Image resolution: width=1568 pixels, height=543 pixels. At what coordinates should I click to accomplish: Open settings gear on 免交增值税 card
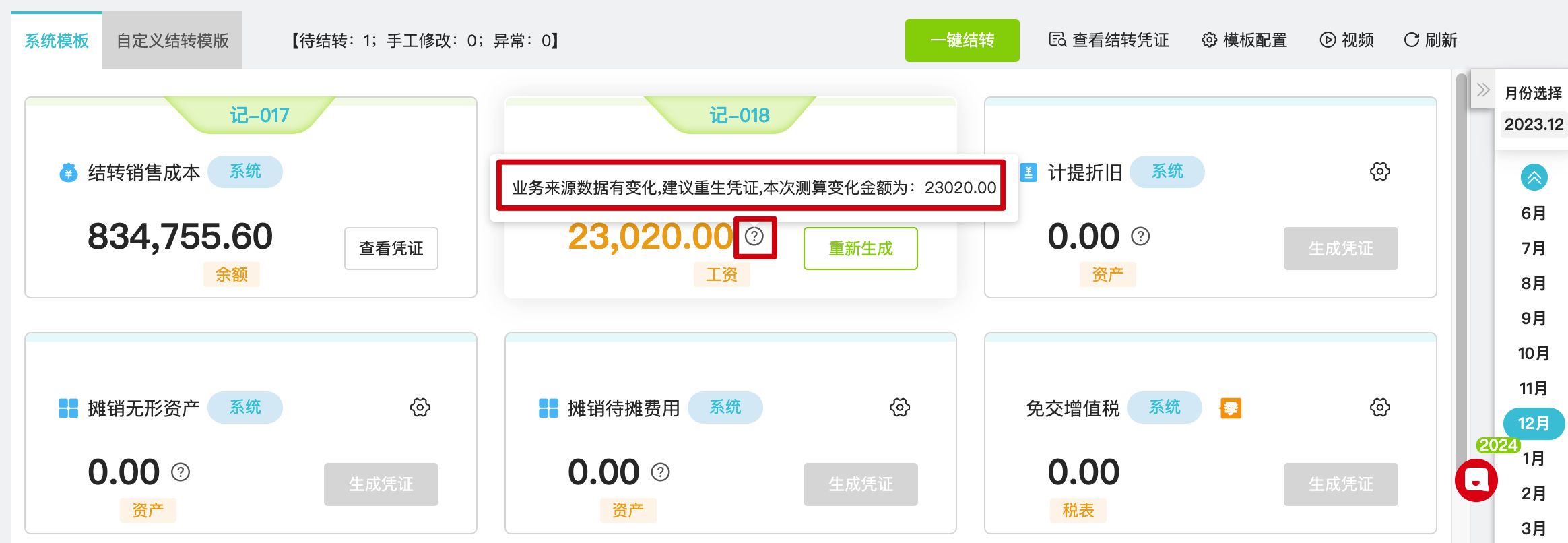1379,408
